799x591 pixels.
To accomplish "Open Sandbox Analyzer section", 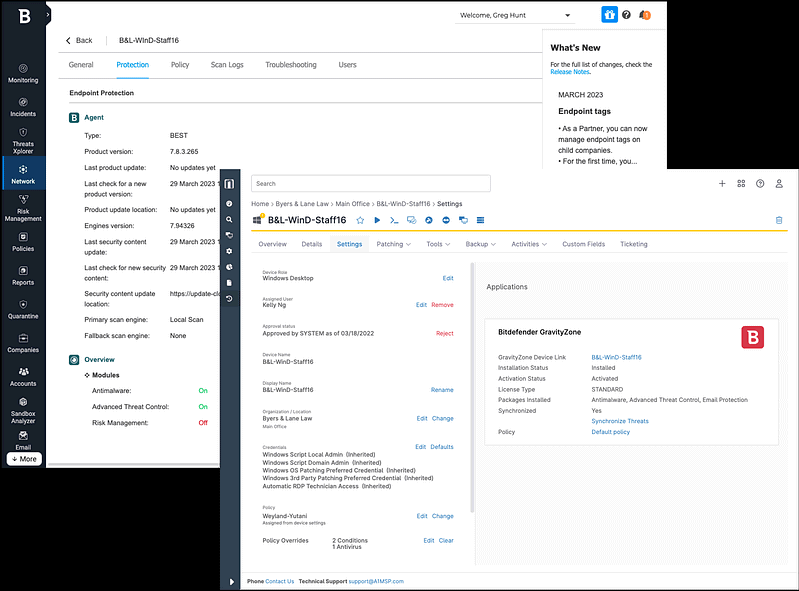I will tap(23, 410).
